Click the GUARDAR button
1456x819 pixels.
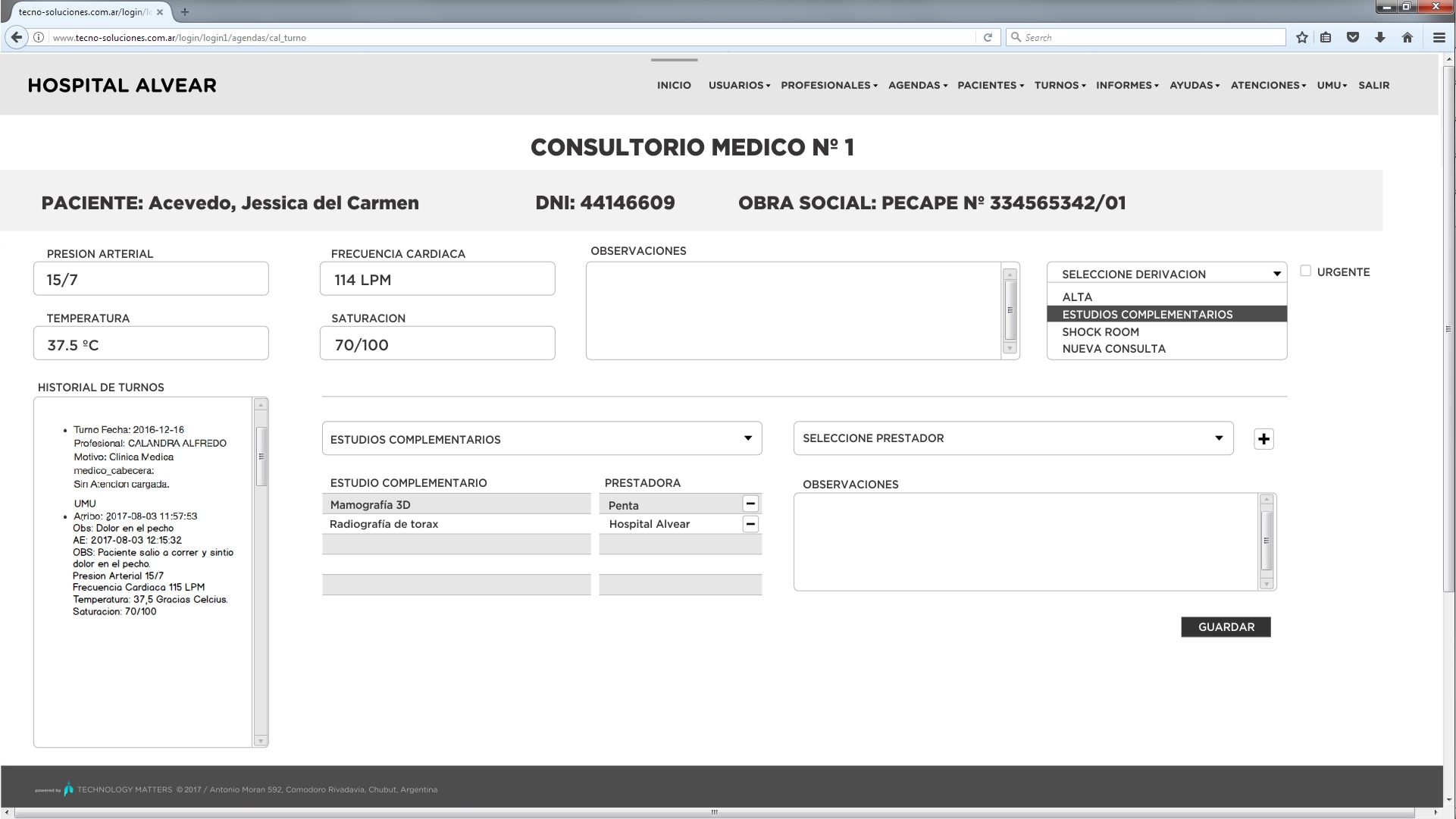(x=1226, y=627)
